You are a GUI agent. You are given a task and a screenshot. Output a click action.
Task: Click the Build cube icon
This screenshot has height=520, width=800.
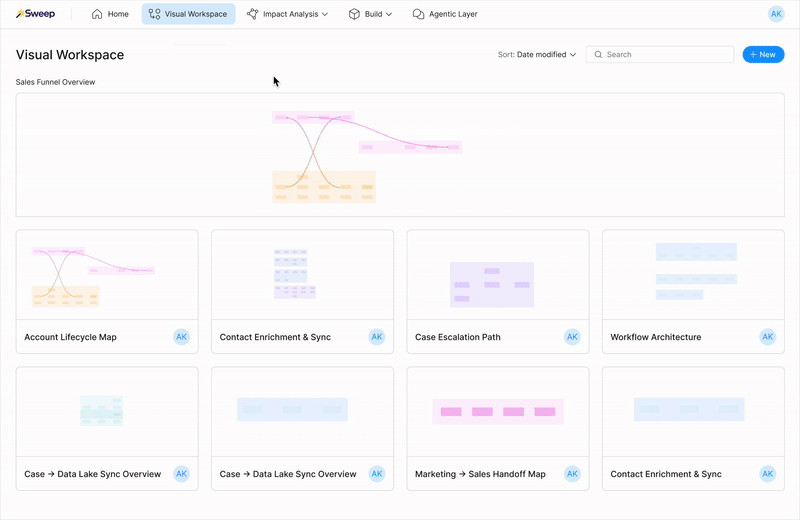(x=355, y=14)
